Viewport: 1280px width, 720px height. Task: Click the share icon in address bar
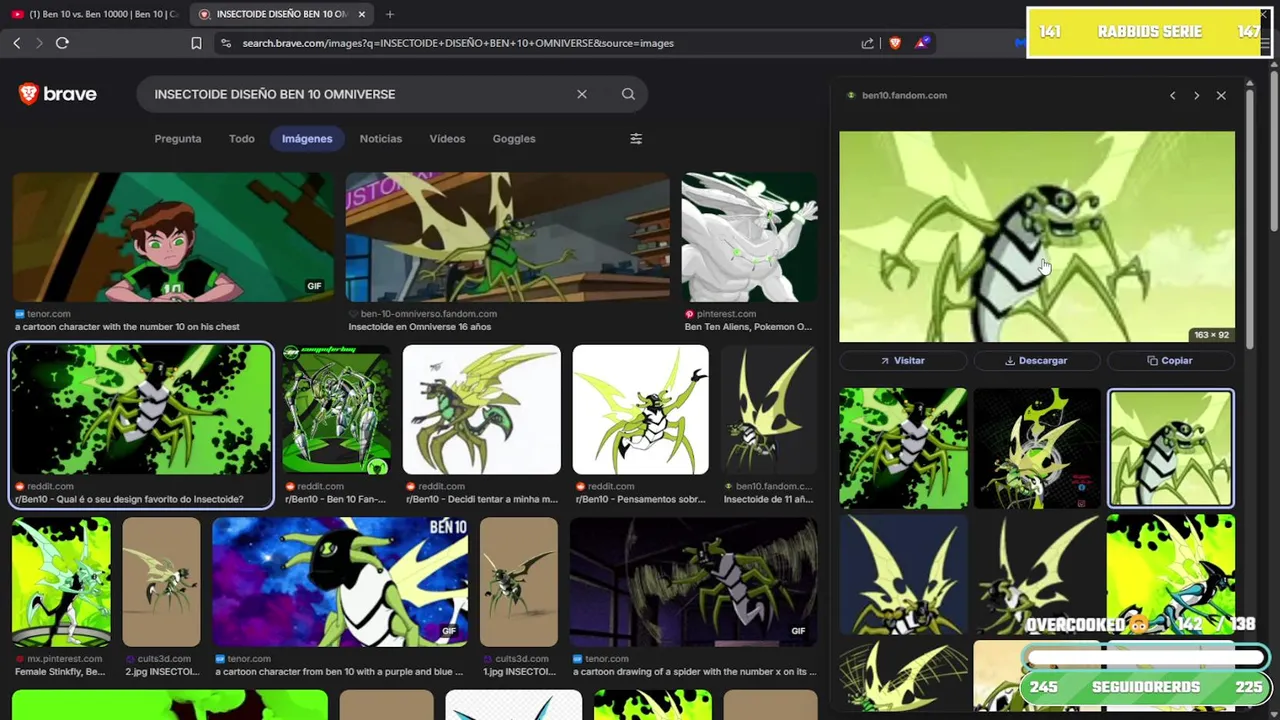click(867, 43)
